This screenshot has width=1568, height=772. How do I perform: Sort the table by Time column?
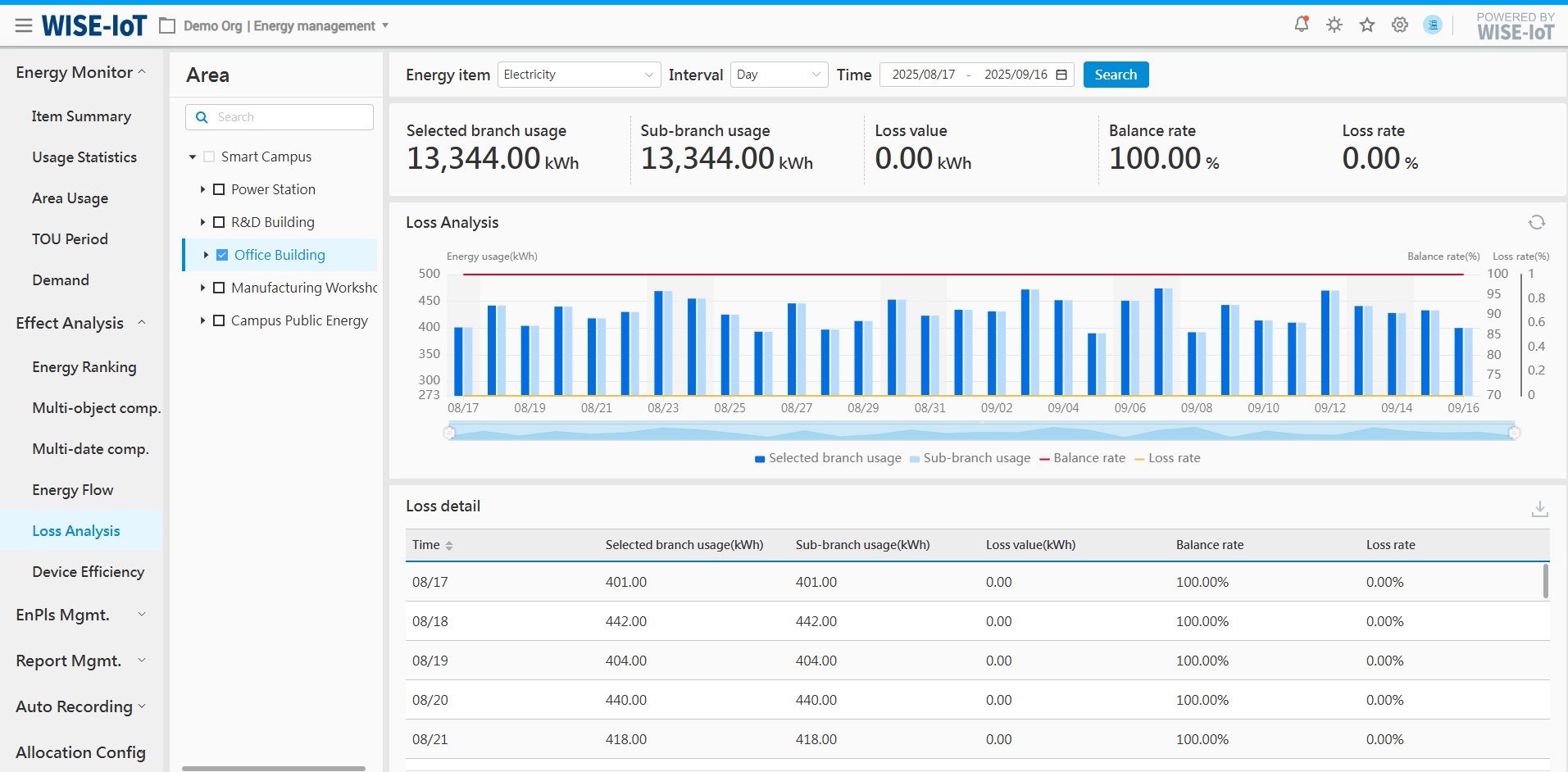pyautogui.click(x=448, y=545)
